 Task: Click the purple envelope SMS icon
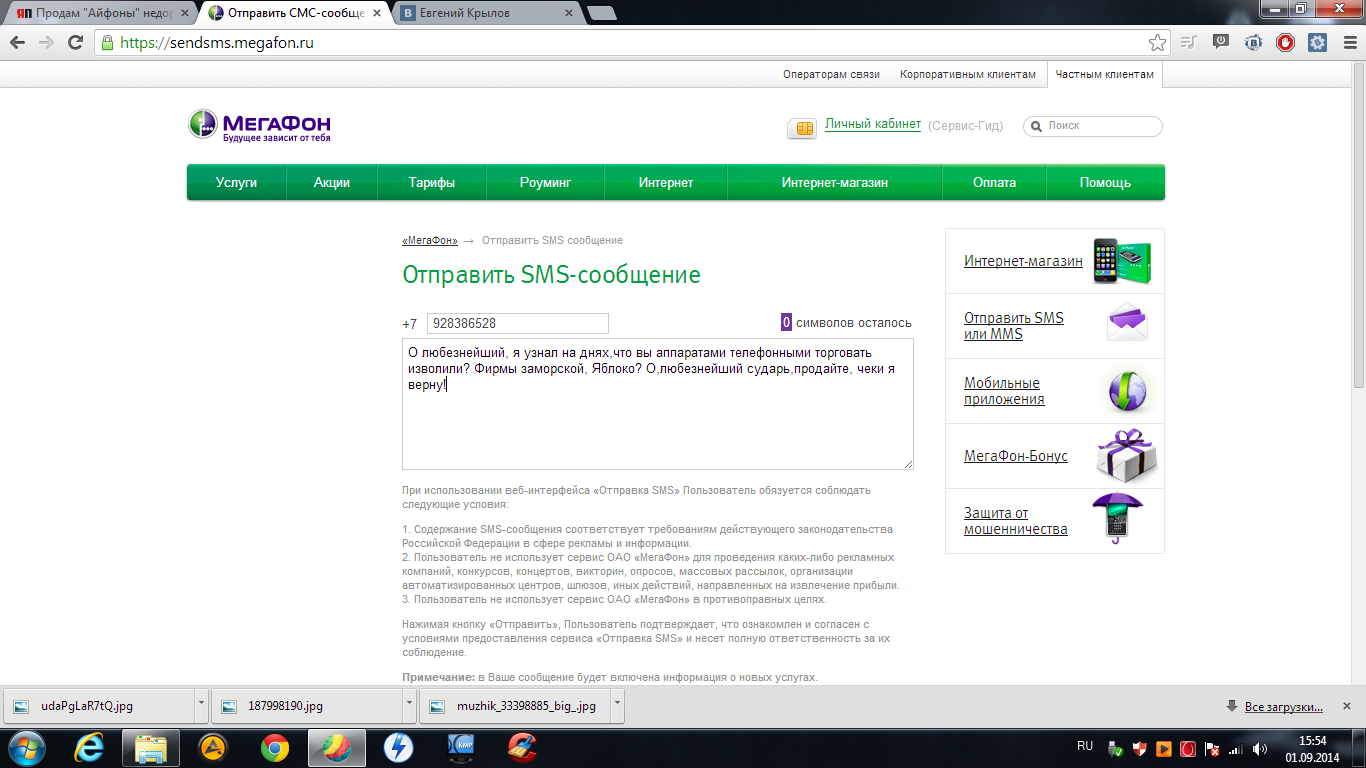click(x=1127, y=323)
